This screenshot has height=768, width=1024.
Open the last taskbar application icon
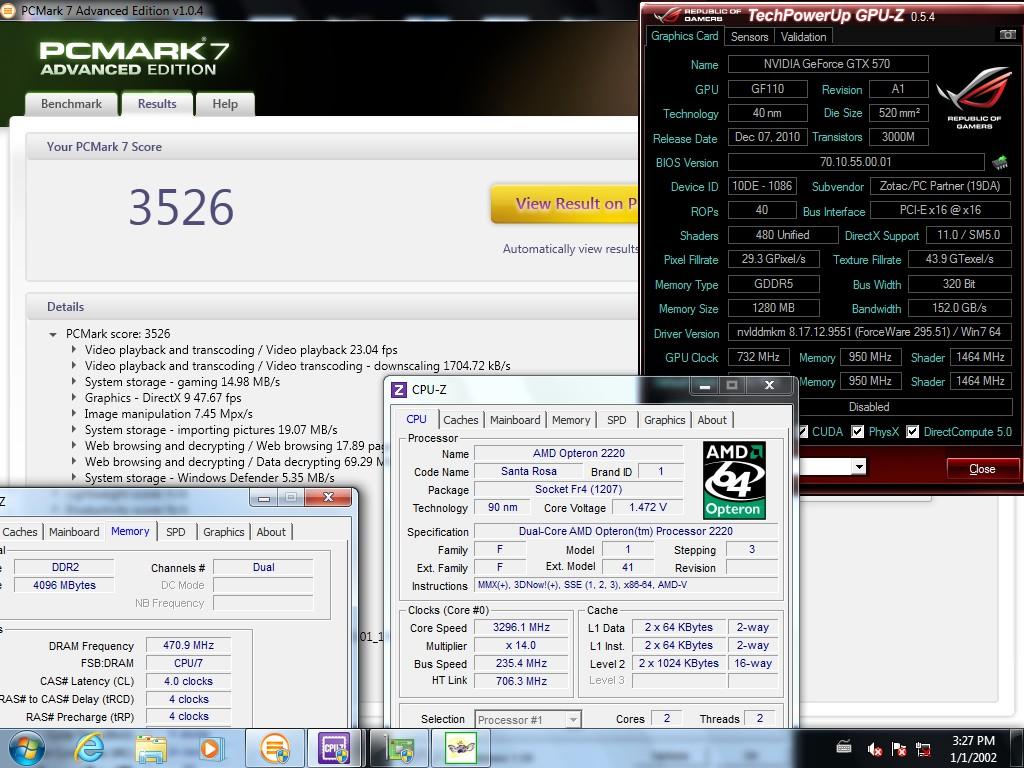click(x=461, y=748)
